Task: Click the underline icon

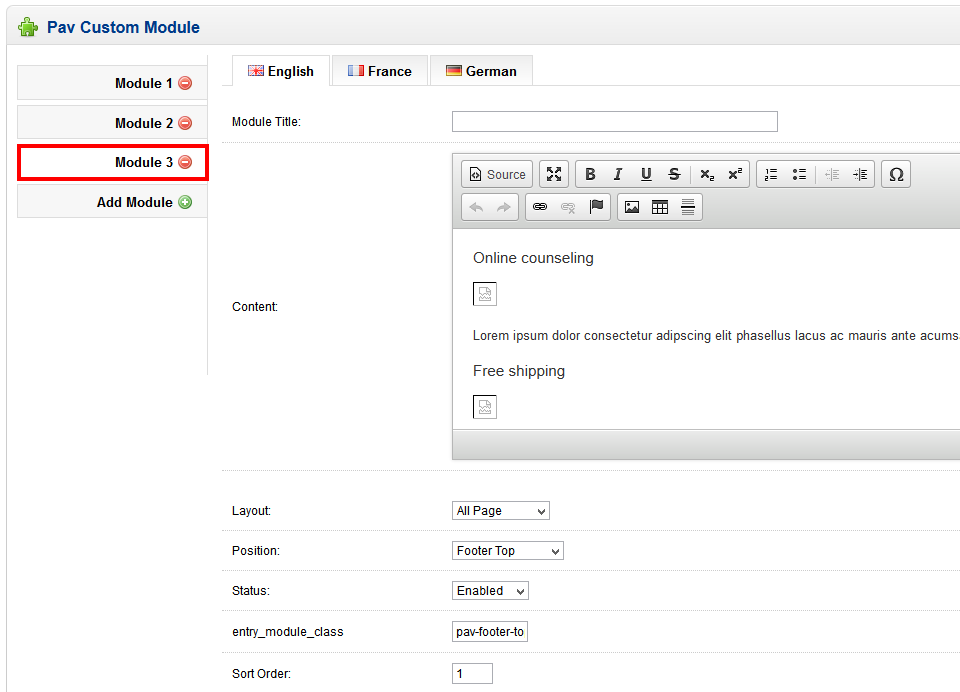Action: (x=646, y=174)
